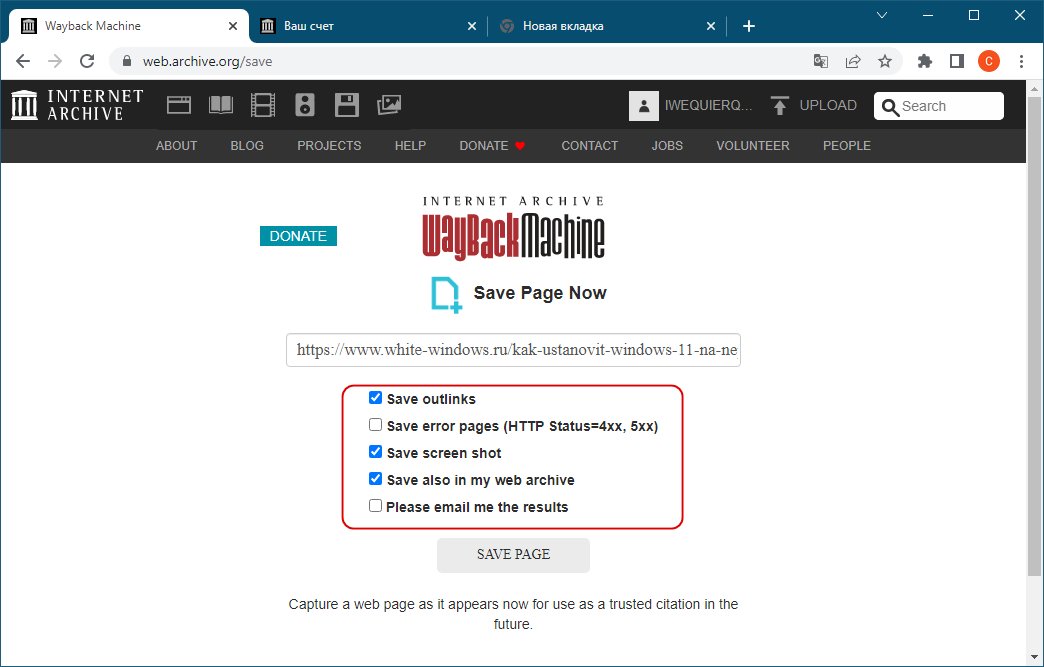This screenshot has width=1044, height=667.
Task: Open the Extensions puzzle icon
Action: 925,61
